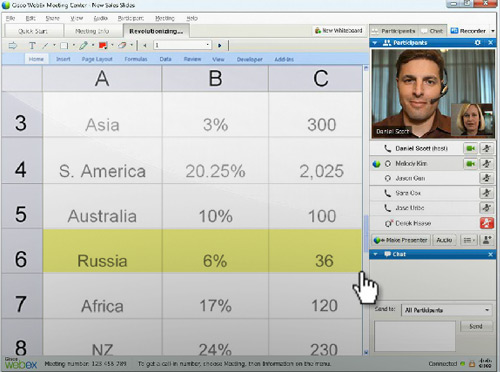Mute Daniel Scott's microphone
This screenshot has width=500, height=372.
point(486,148)
